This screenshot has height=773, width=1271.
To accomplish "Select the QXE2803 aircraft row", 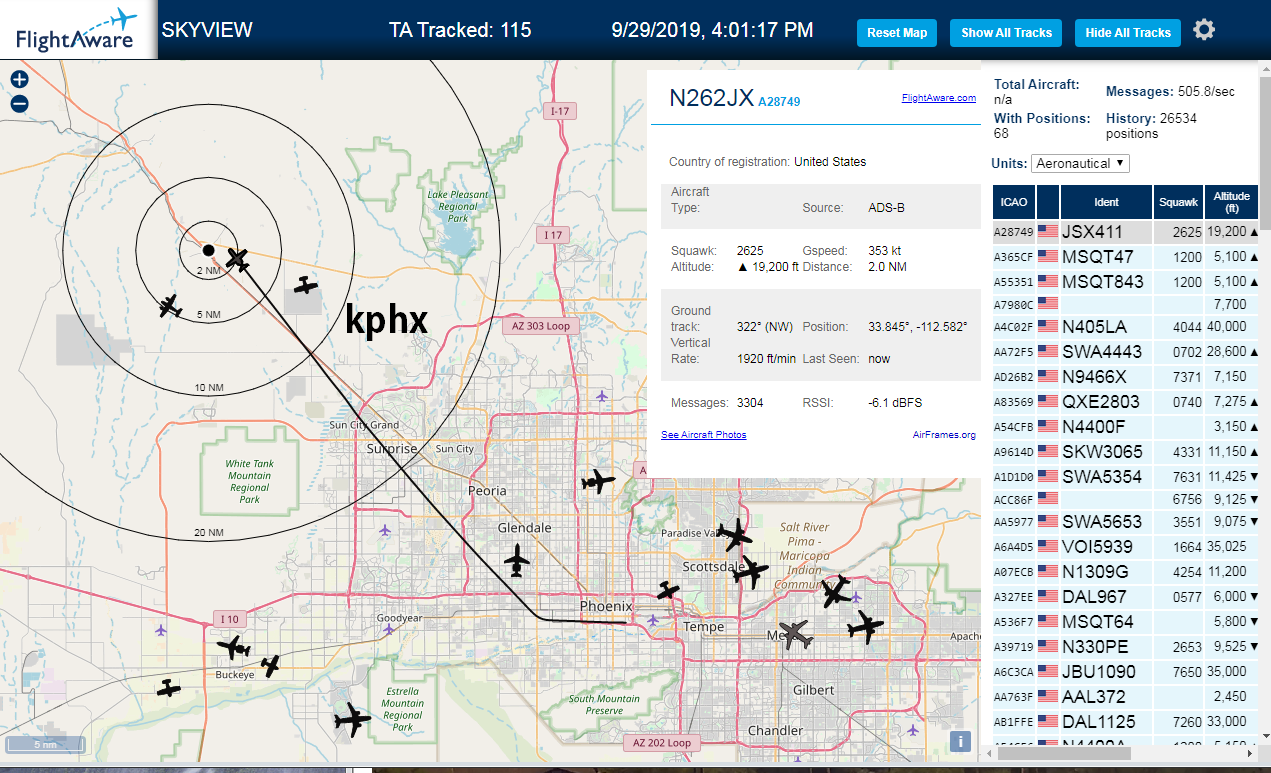I will pos(1125,401).
